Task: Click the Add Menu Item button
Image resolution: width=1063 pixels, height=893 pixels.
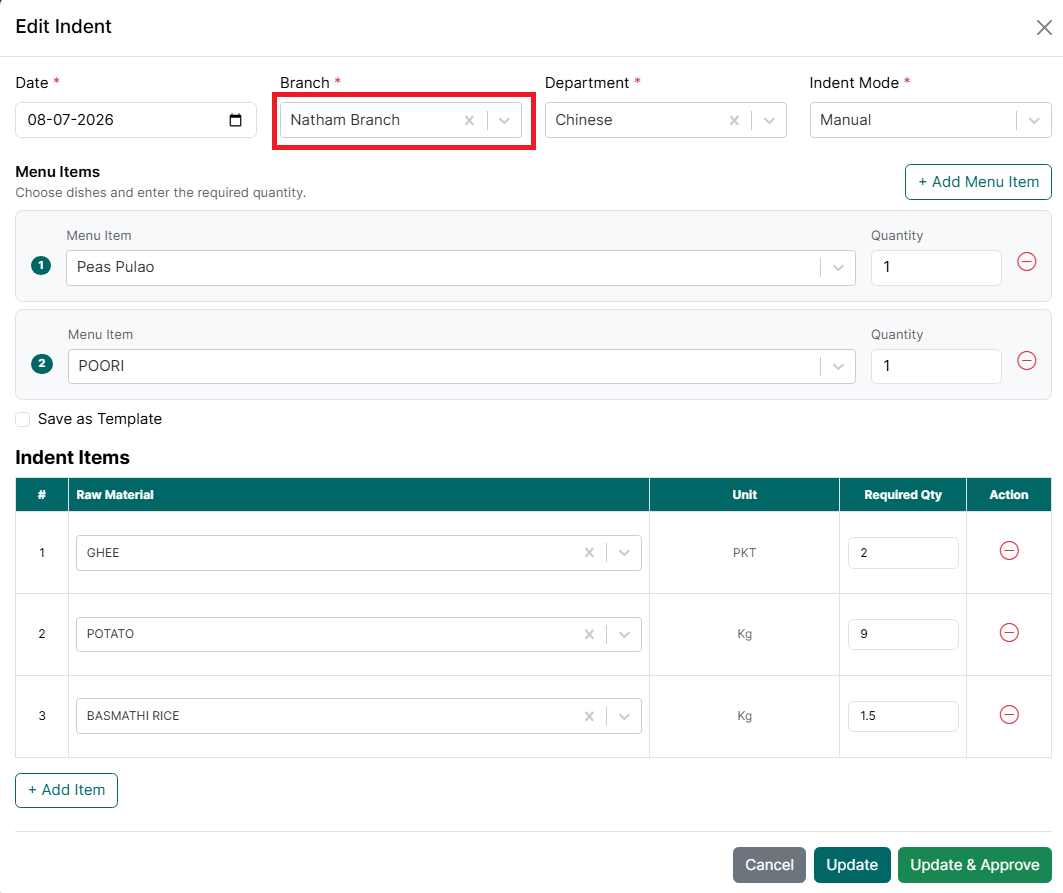Action: pyautogui.click(x=978, y=182)
